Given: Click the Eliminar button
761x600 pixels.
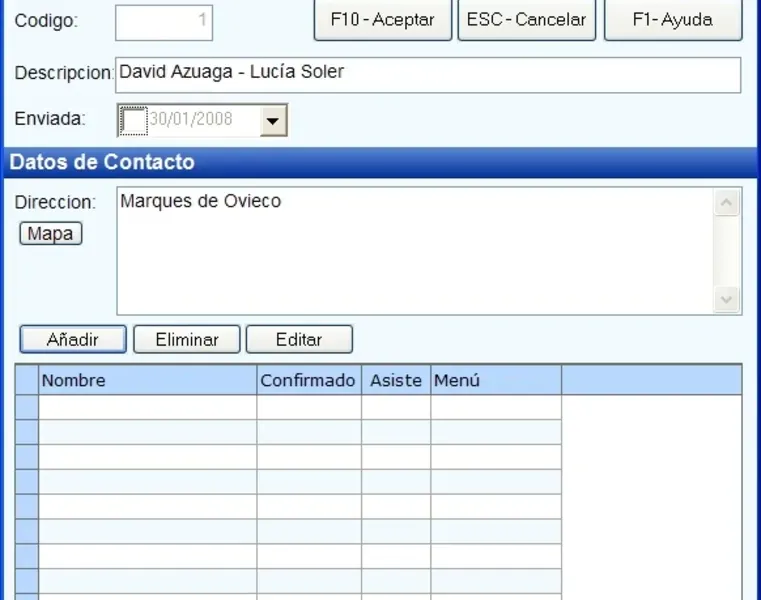Looking at the screenshot, I should pyautogui.click(x=187, y=339).
